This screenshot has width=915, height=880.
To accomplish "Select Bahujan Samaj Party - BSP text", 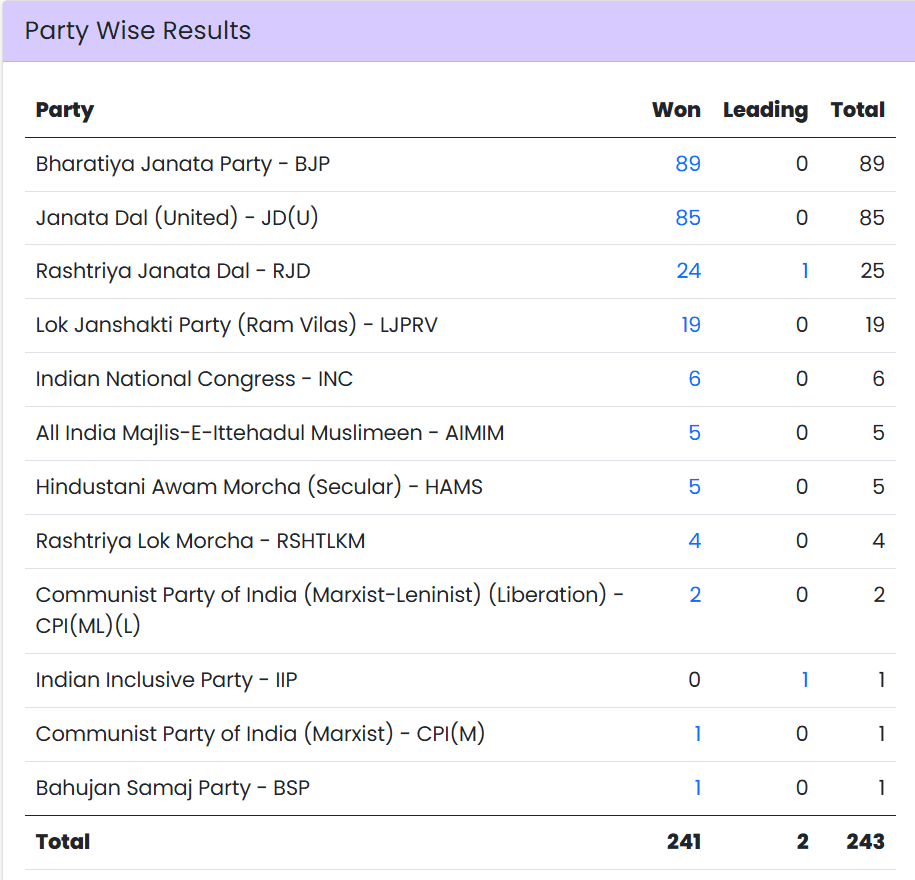I will (x=173, y=788).
